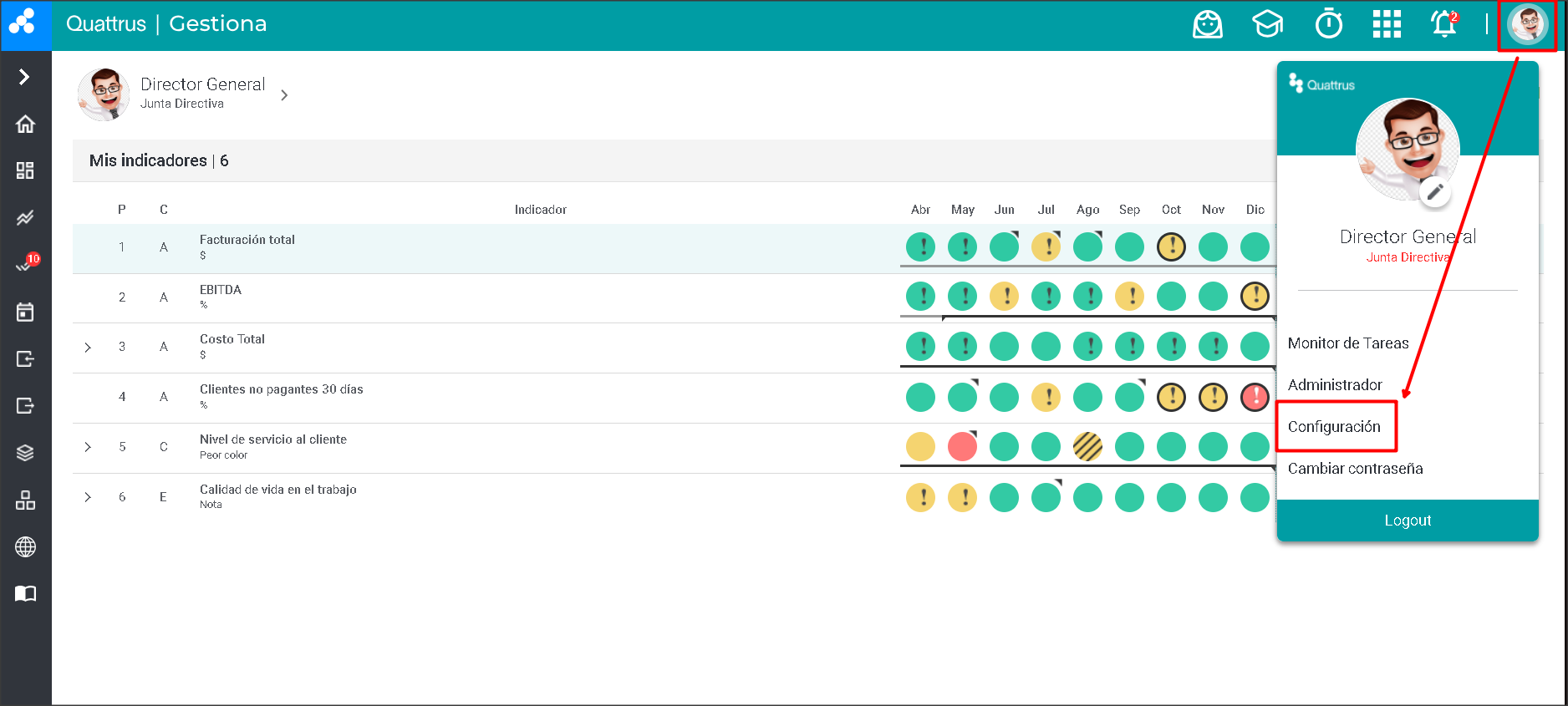
Task: Click the globe icon in sidebar
Action: 25,547
